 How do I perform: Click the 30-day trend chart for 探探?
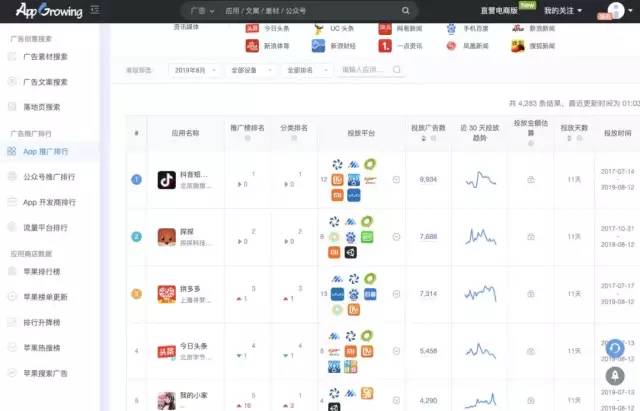(x=480, y=237)
